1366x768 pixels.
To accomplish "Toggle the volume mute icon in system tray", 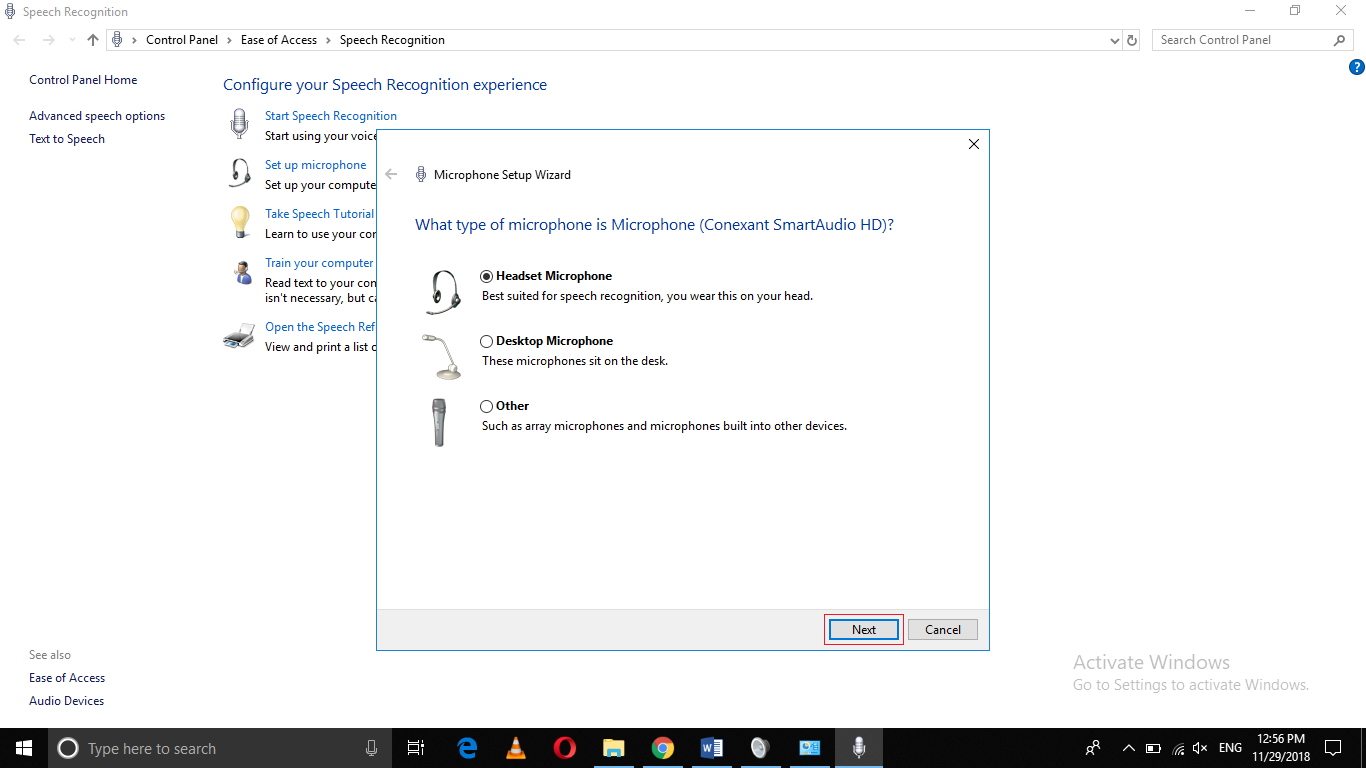I will [1199, 747].
